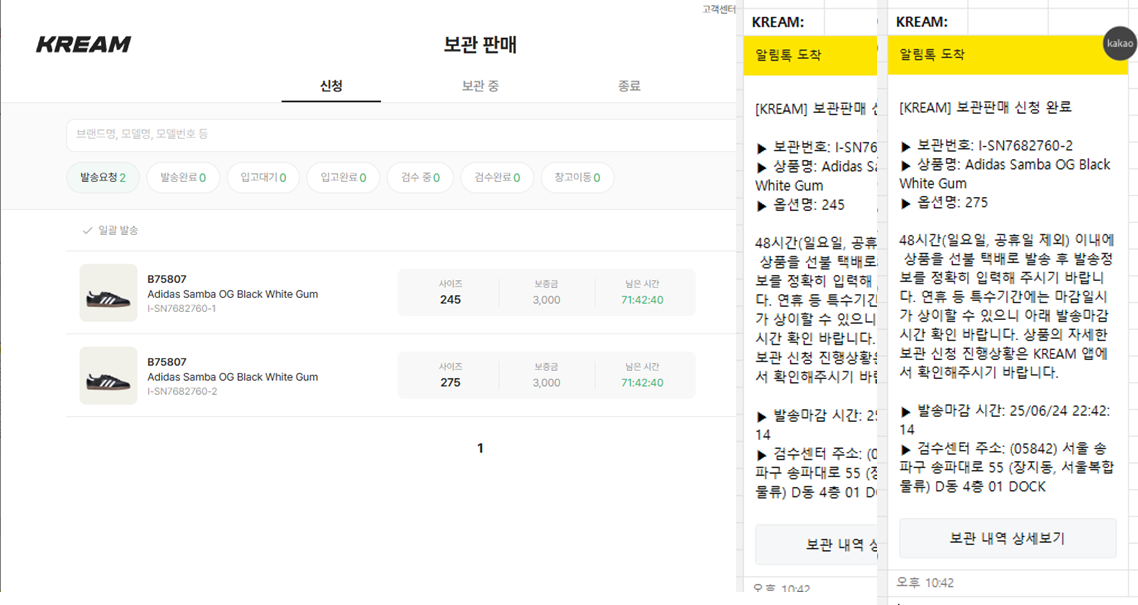
Task: Select the 창고이동 0 filter chip
Action: tap(577, 178)
